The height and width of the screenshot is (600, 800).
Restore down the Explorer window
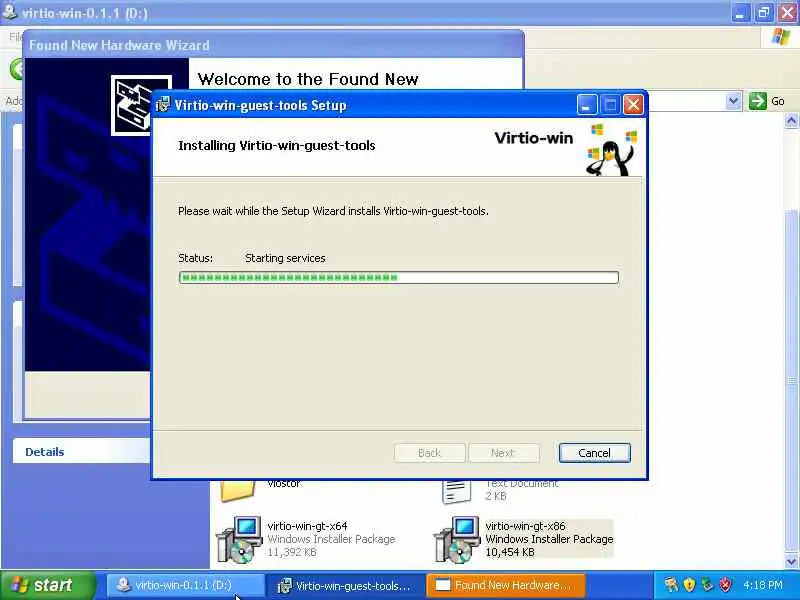tap(763, 12)
